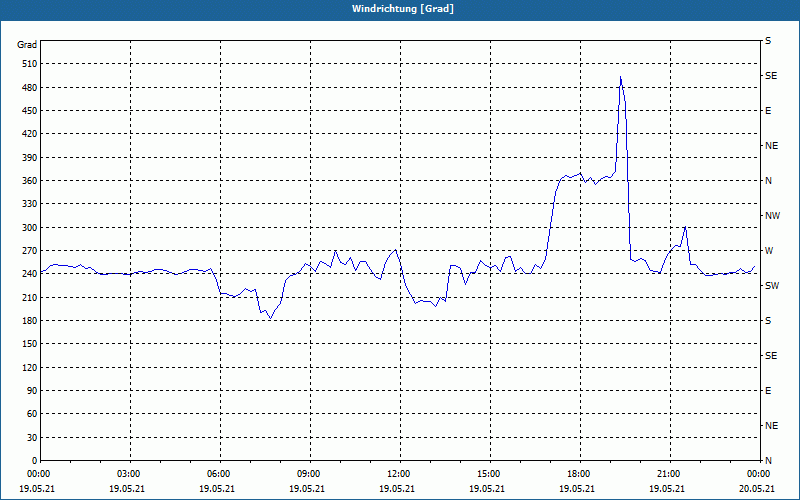Select the 20.05.21 date label
800x500 pixels.
click(x=757, y=489)
